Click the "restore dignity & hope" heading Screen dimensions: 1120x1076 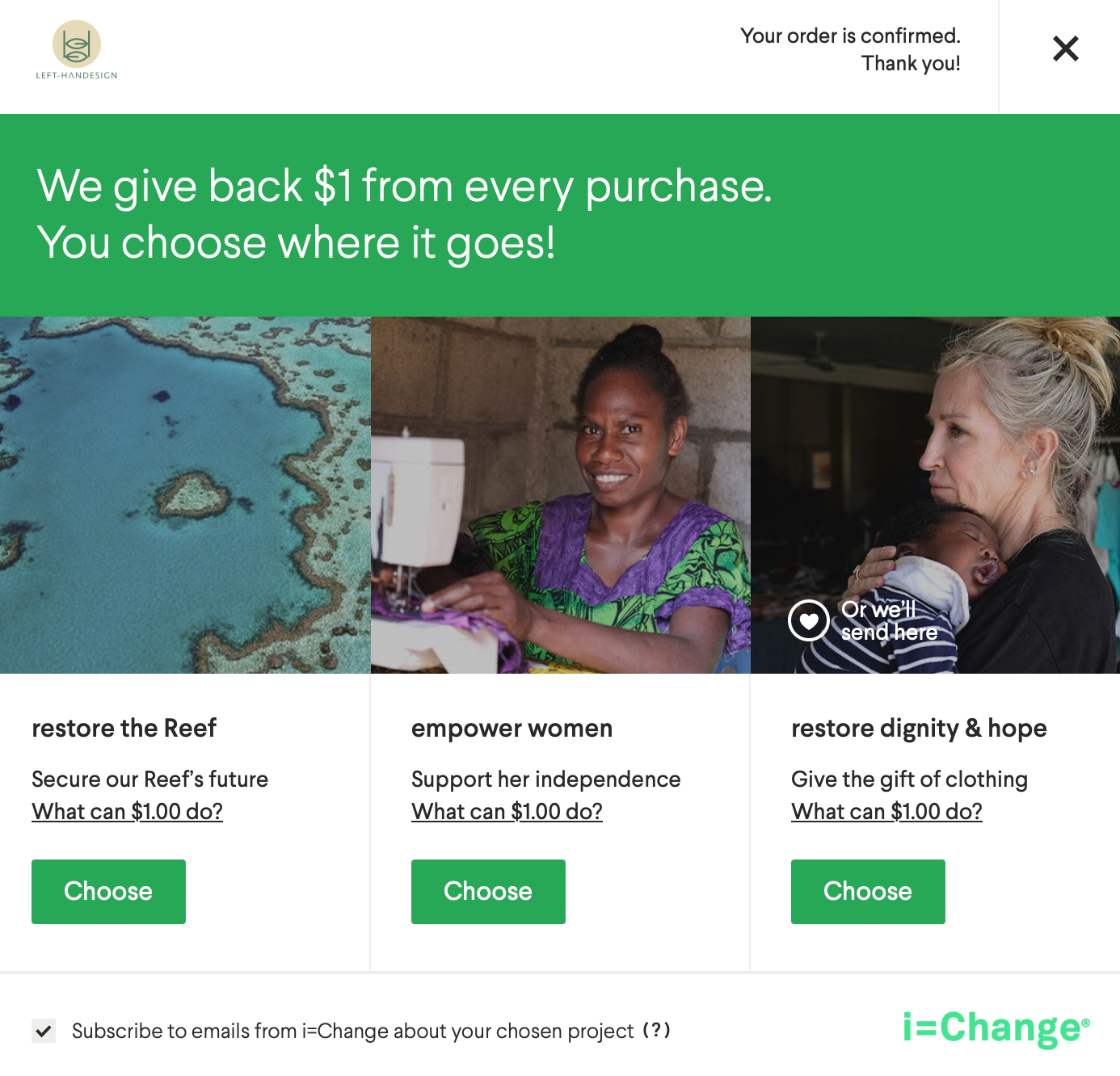pyautogui.click(x=919, y=728)
